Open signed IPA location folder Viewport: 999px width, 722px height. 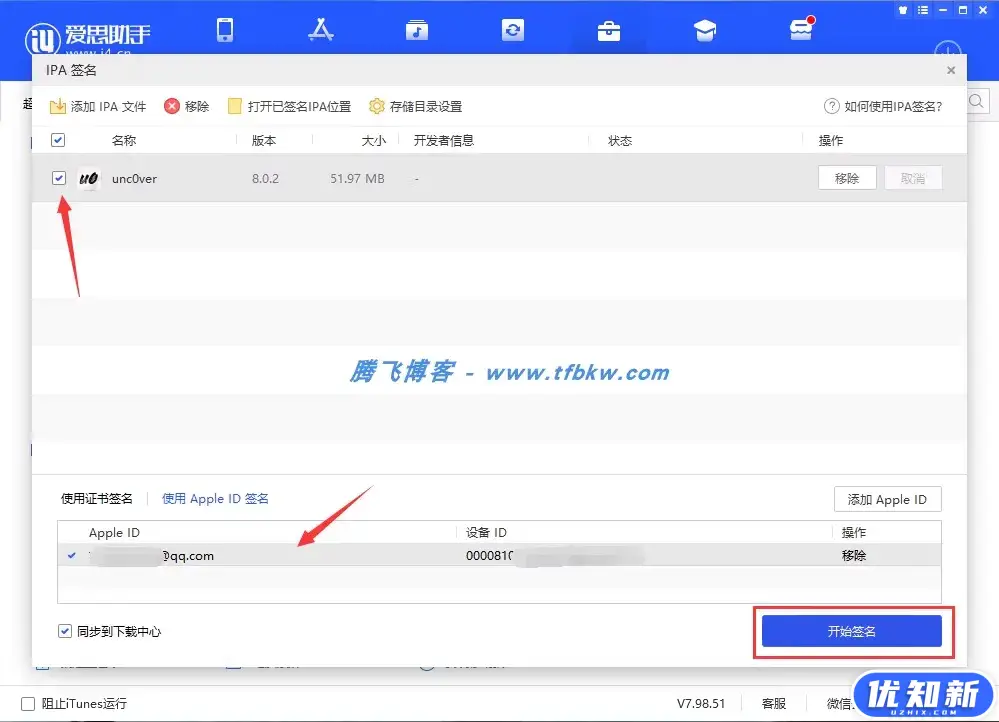290,106
